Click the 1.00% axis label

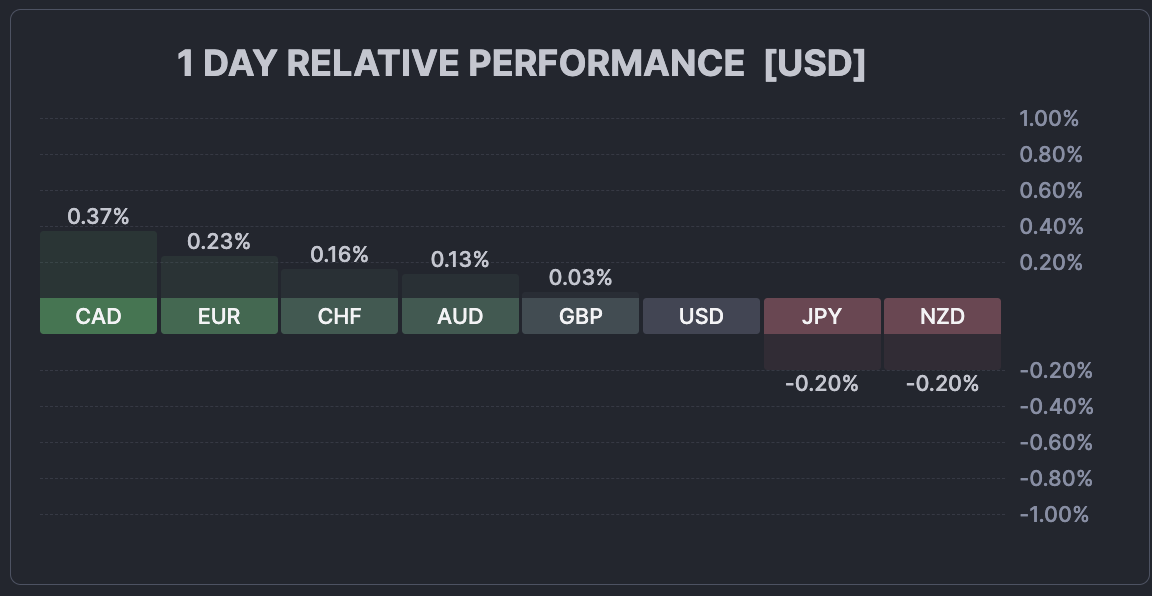tap(1049, 119)
